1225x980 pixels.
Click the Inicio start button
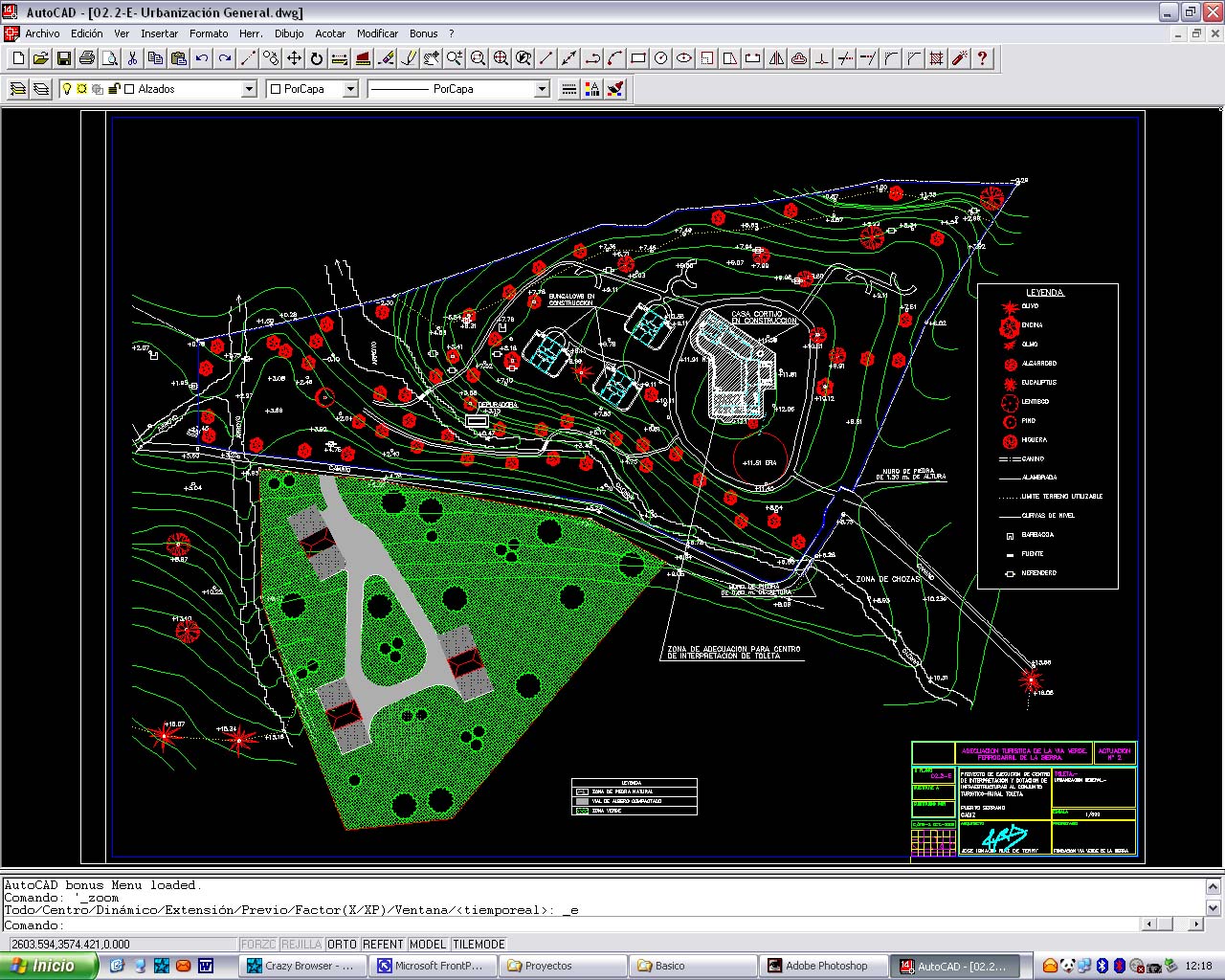(x=48, y=966)
